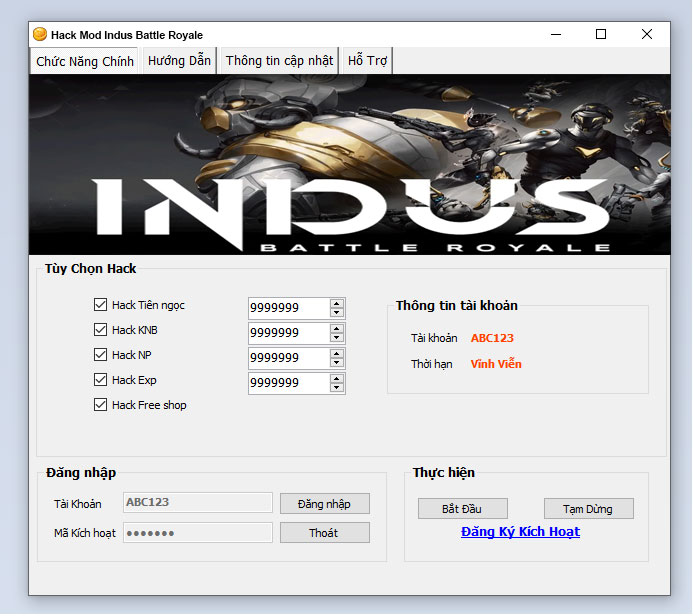Increase the Hack Exp value with up arrow
This screenshot has width=693, height=616.
coord(337,379)
